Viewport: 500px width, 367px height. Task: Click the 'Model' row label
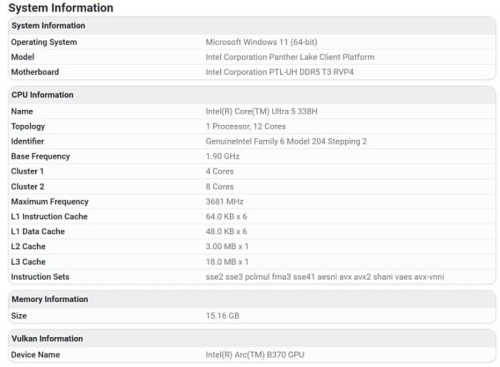[23, 57]
